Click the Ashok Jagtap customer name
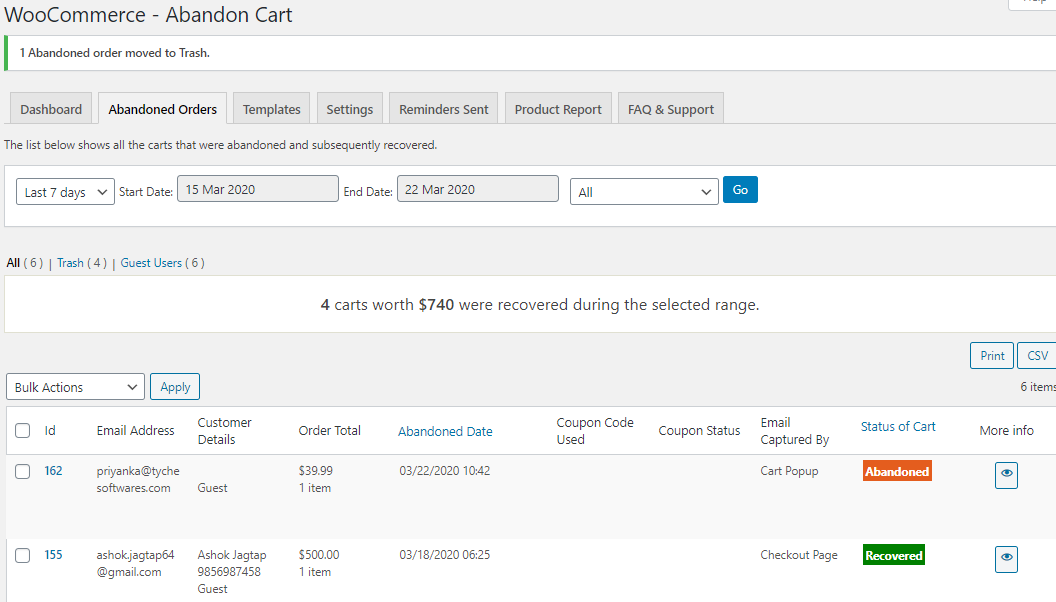The image size is (1056, 602). click(x=232, y=555)
